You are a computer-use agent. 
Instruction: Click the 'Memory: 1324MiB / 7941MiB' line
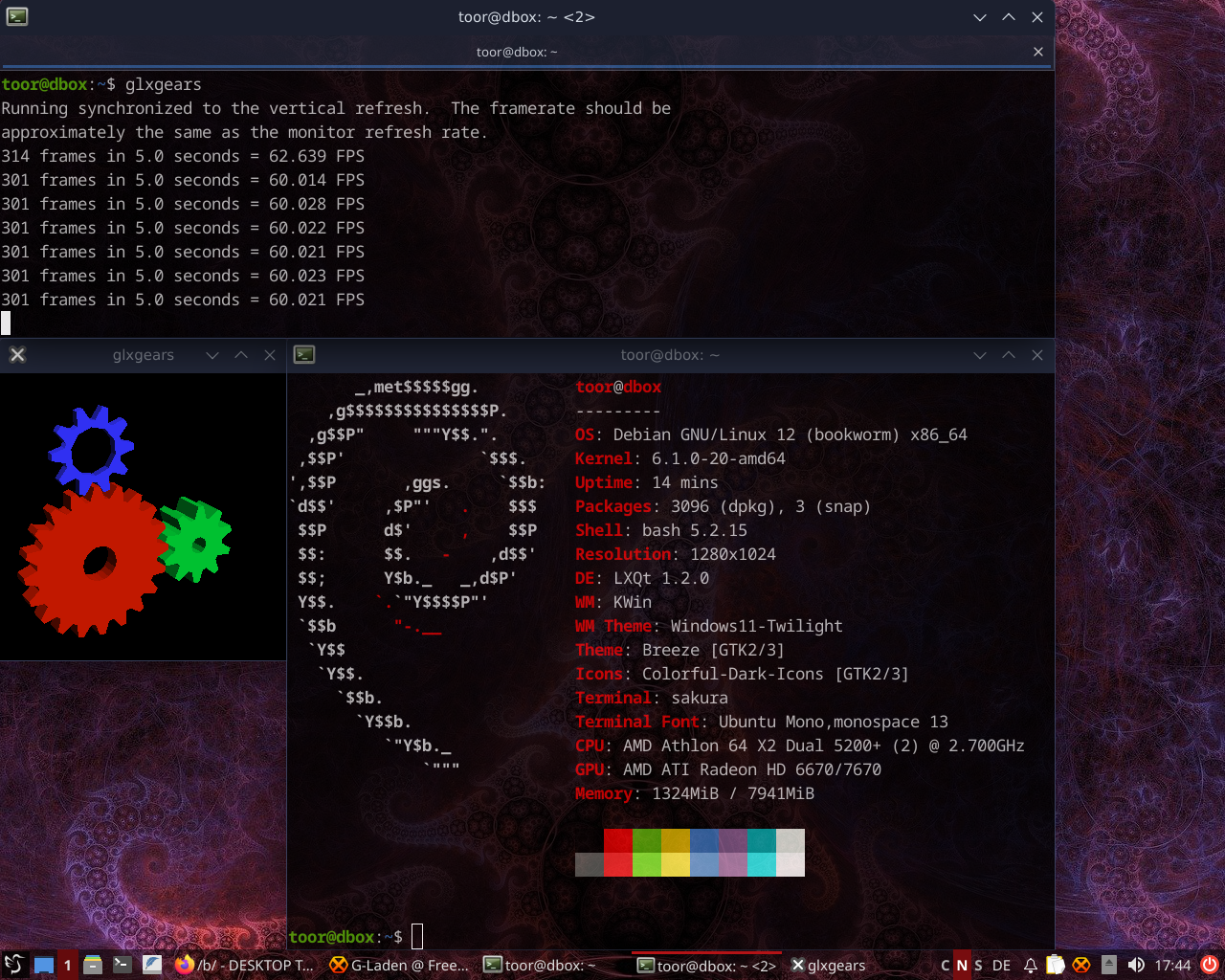[x=695, y=793]
